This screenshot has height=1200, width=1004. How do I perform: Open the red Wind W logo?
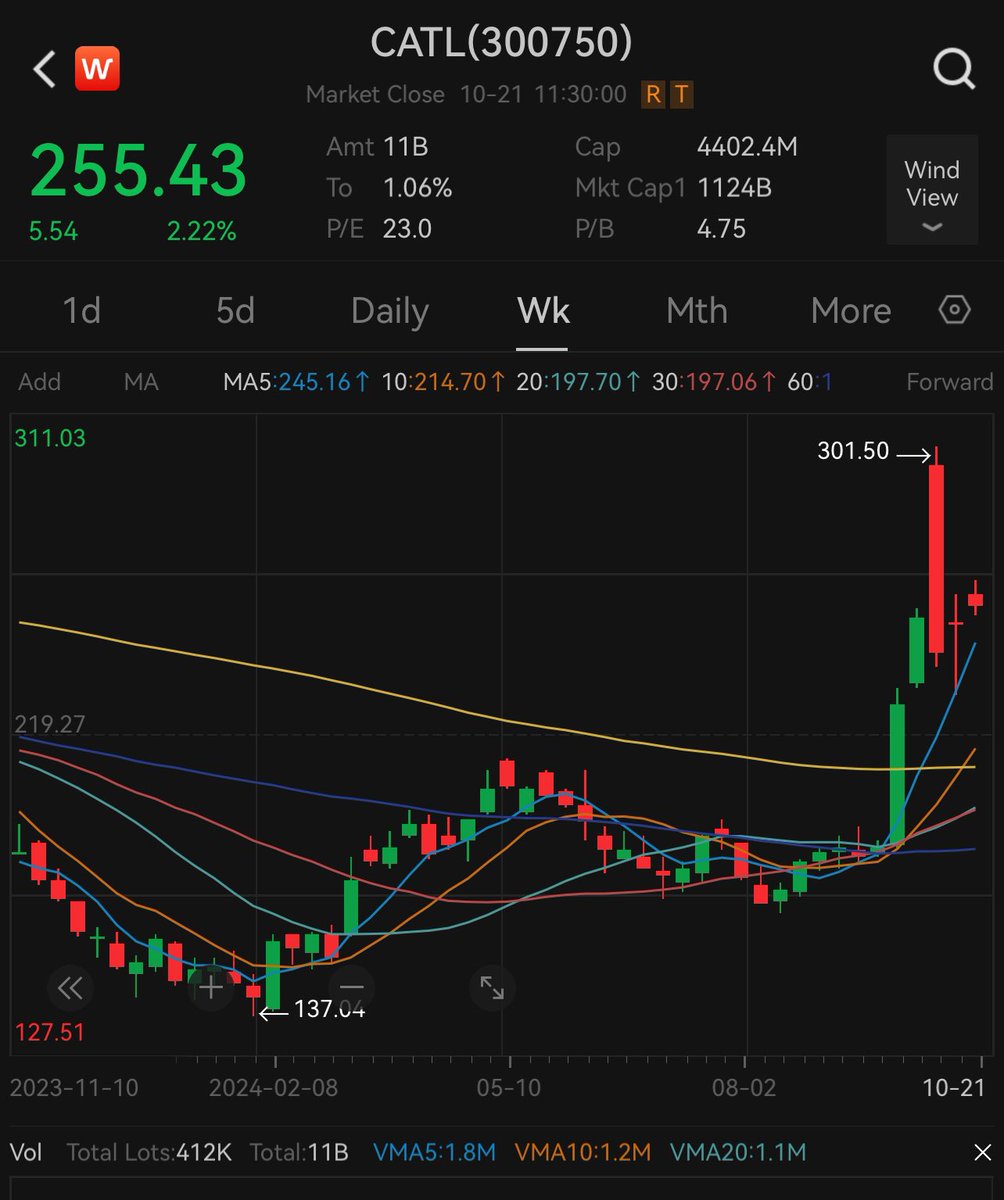[98, 69]
